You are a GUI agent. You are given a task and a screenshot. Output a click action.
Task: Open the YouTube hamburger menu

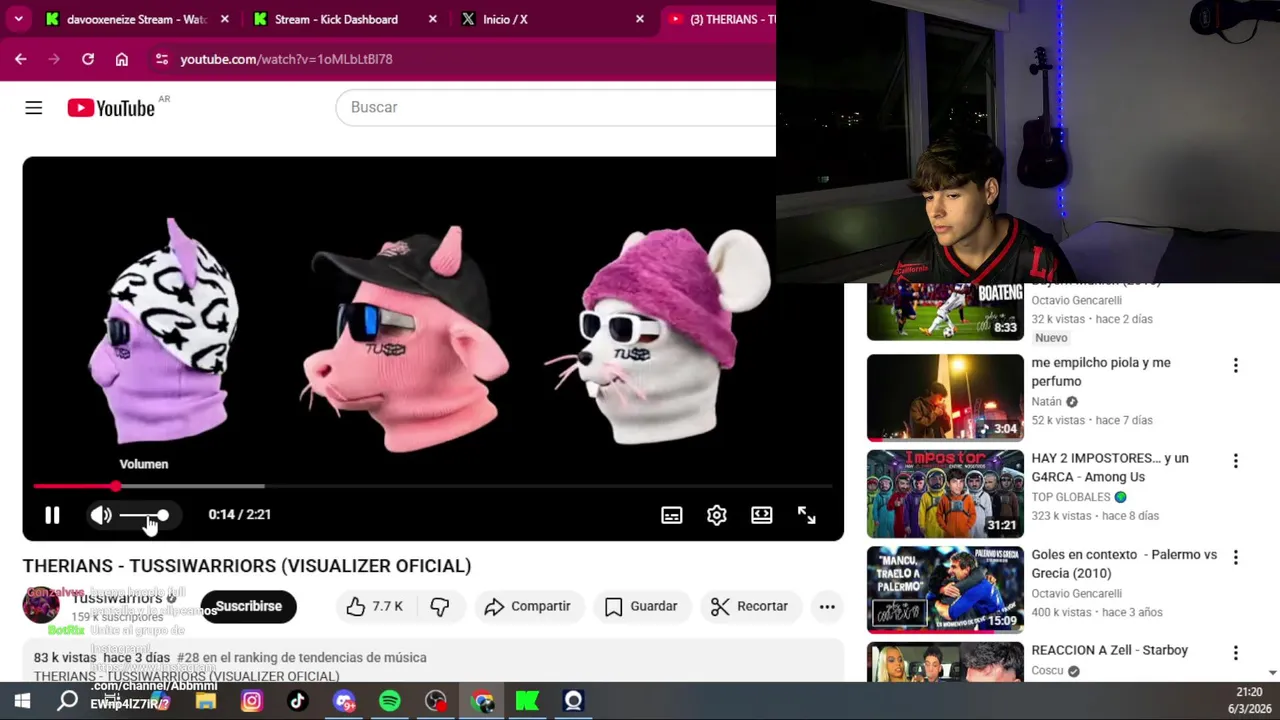pyautogui.click(x=34, y=108)
